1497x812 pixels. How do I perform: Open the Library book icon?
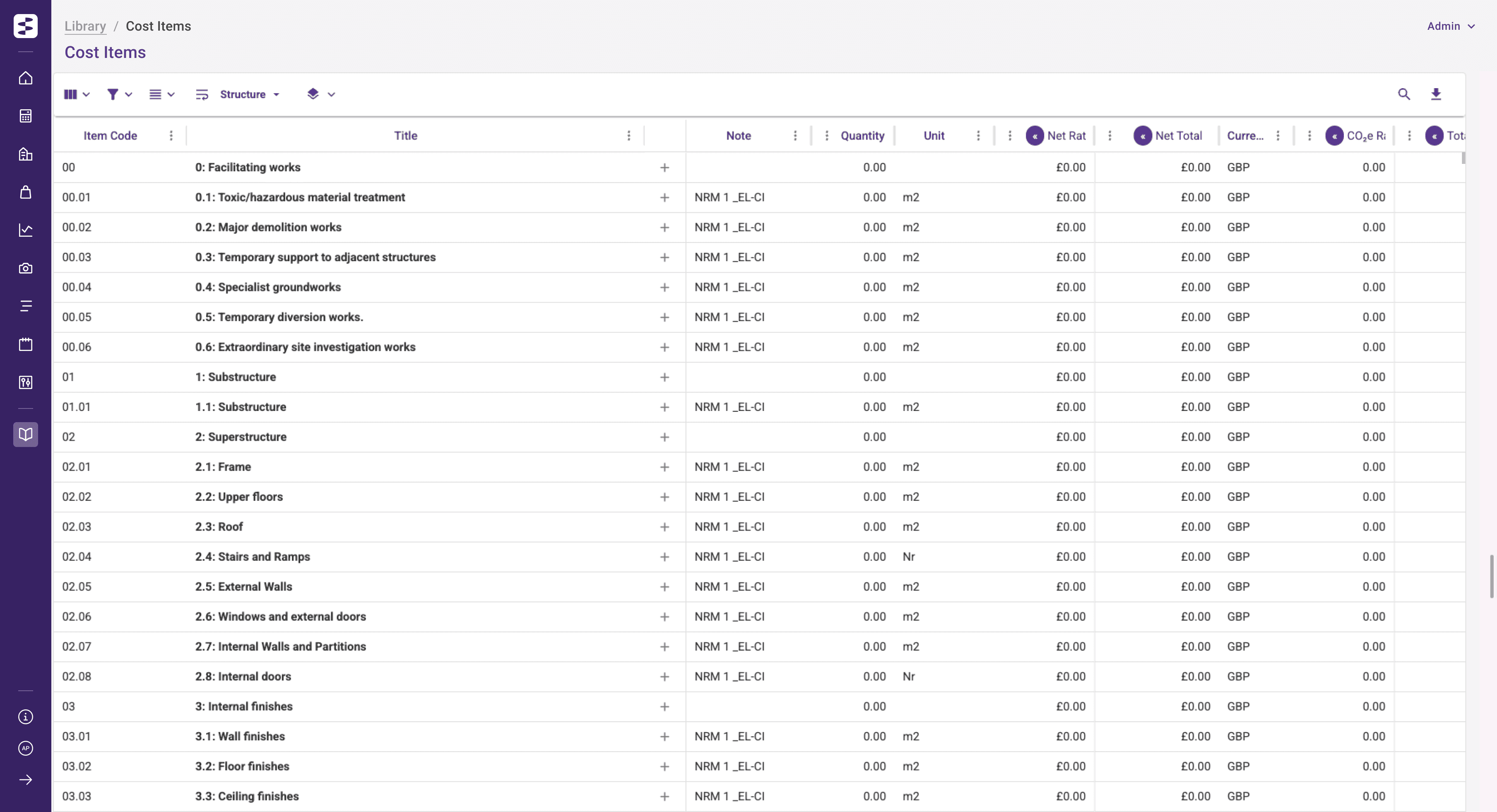26,435
